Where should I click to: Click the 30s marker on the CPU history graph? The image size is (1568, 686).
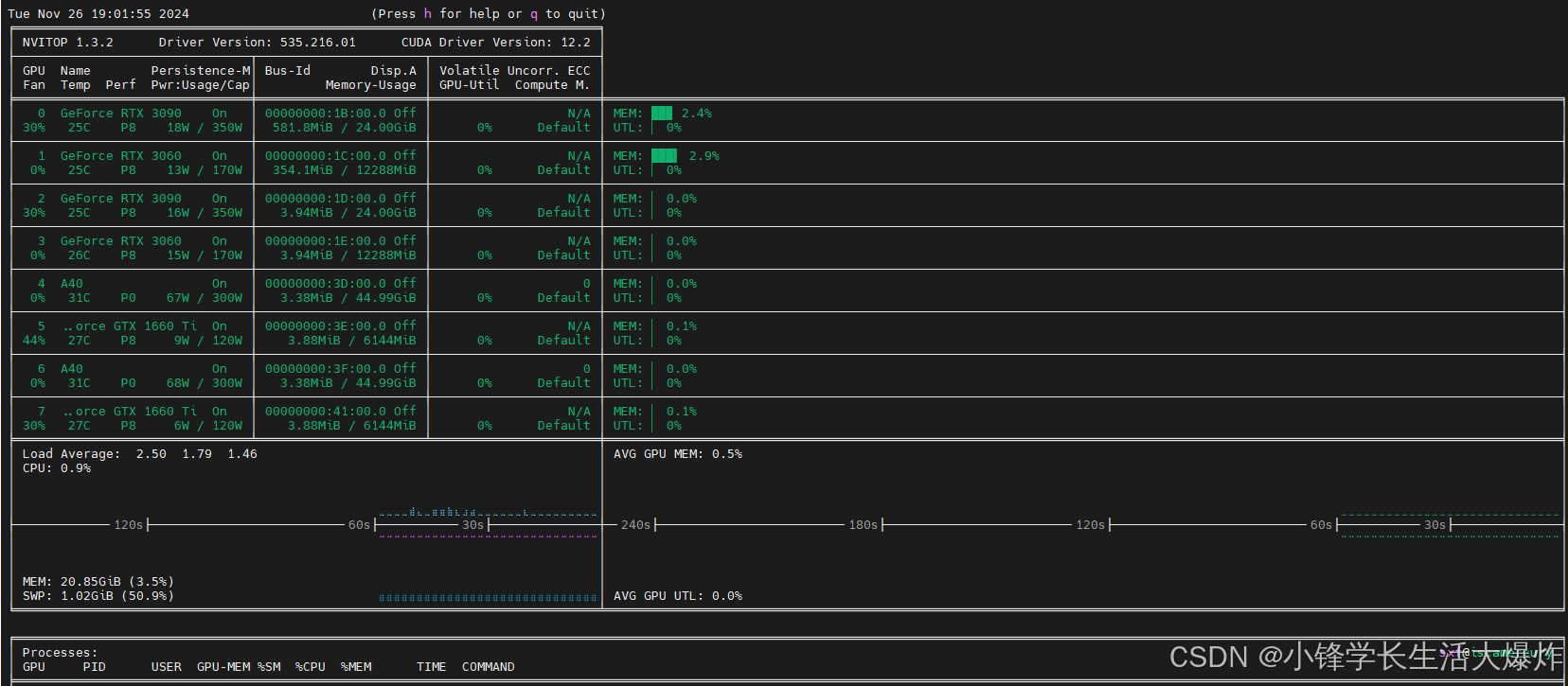tap(473, 525)
